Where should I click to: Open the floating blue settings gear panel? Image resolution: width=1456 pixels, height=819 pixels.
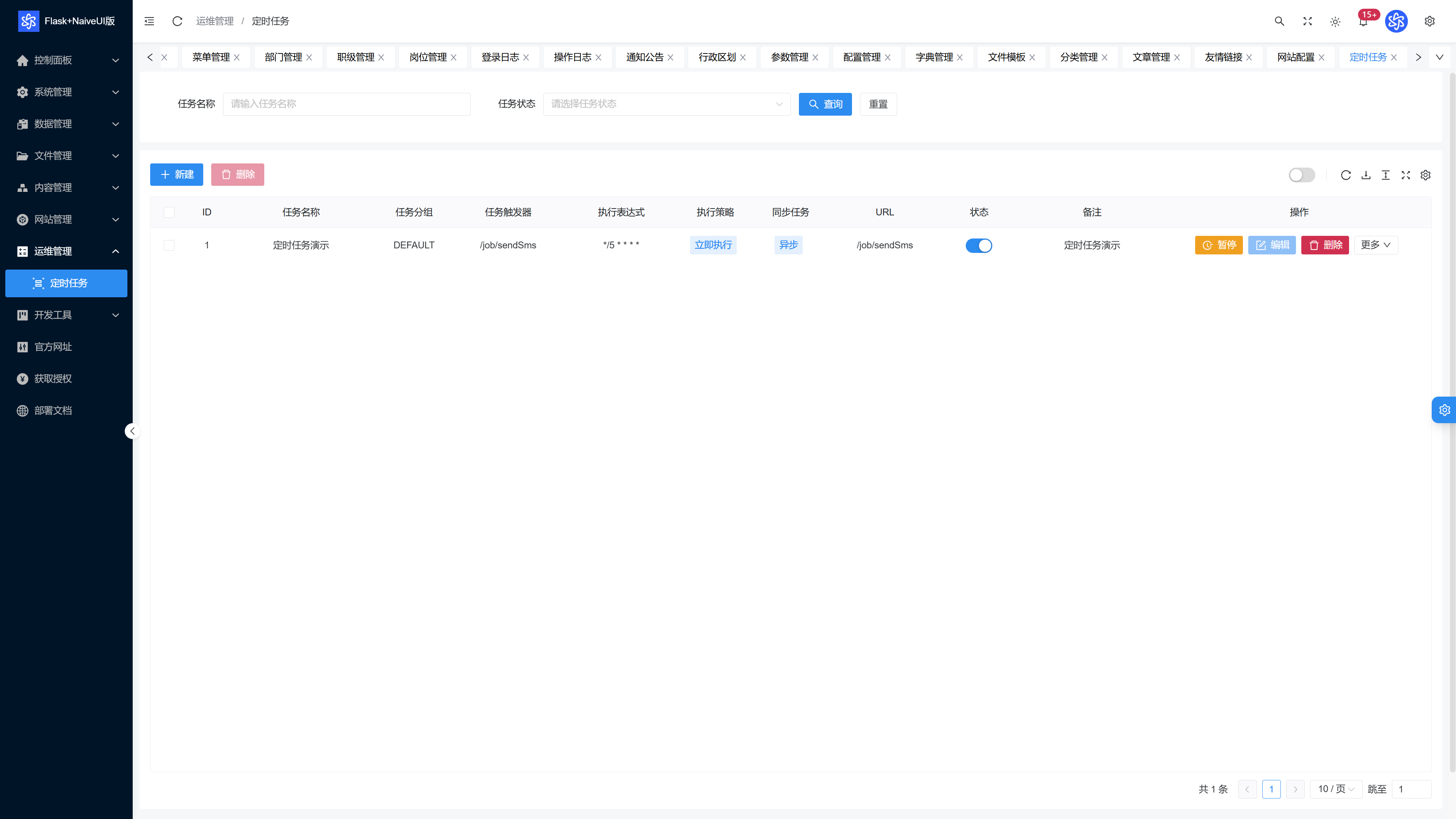1444,410
